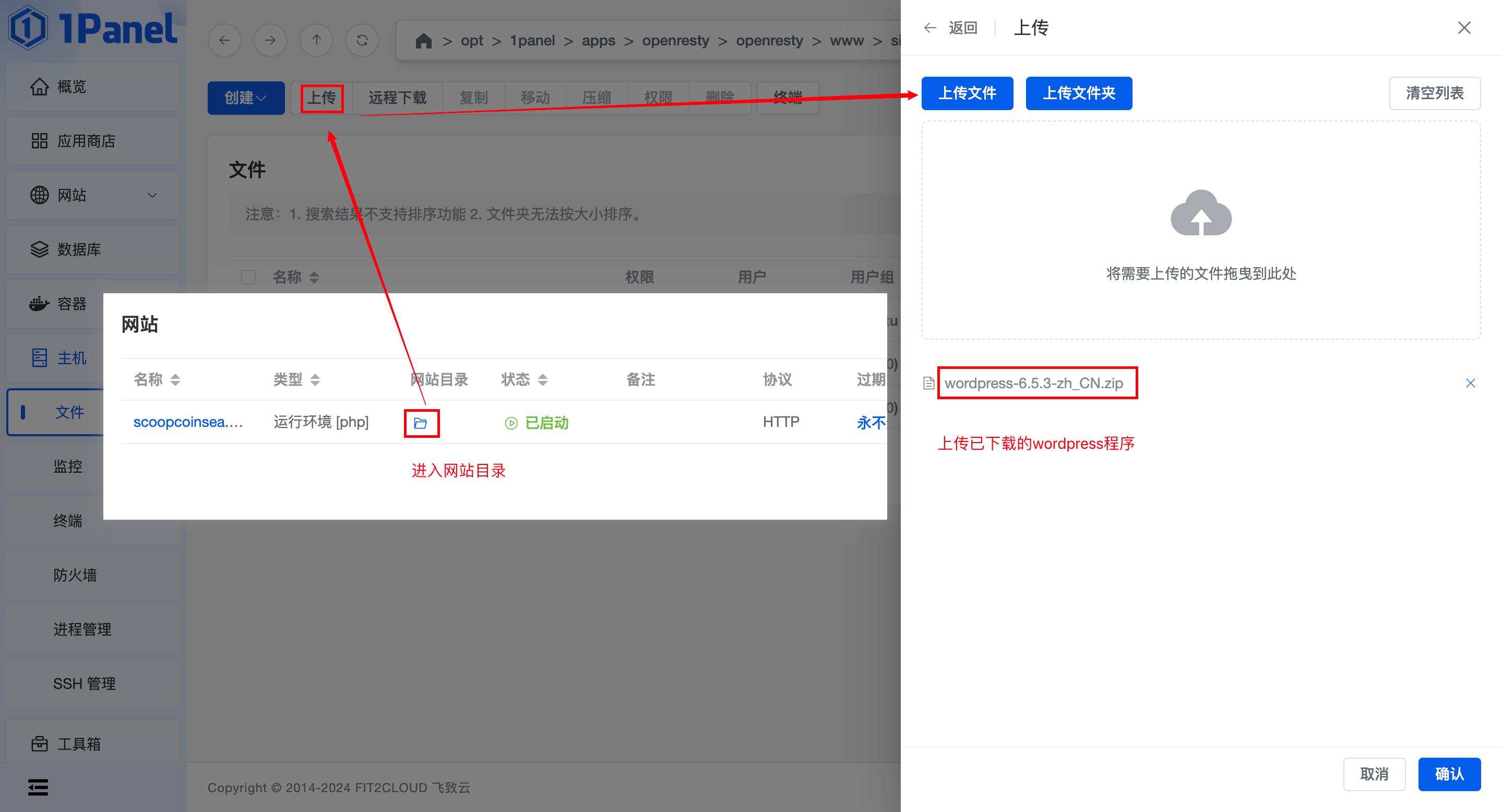This screenshot has height=812, width=1502.
Task: Click 权限 permissions toolbar button
Action: pyautogui.click(x=658, y=98)
